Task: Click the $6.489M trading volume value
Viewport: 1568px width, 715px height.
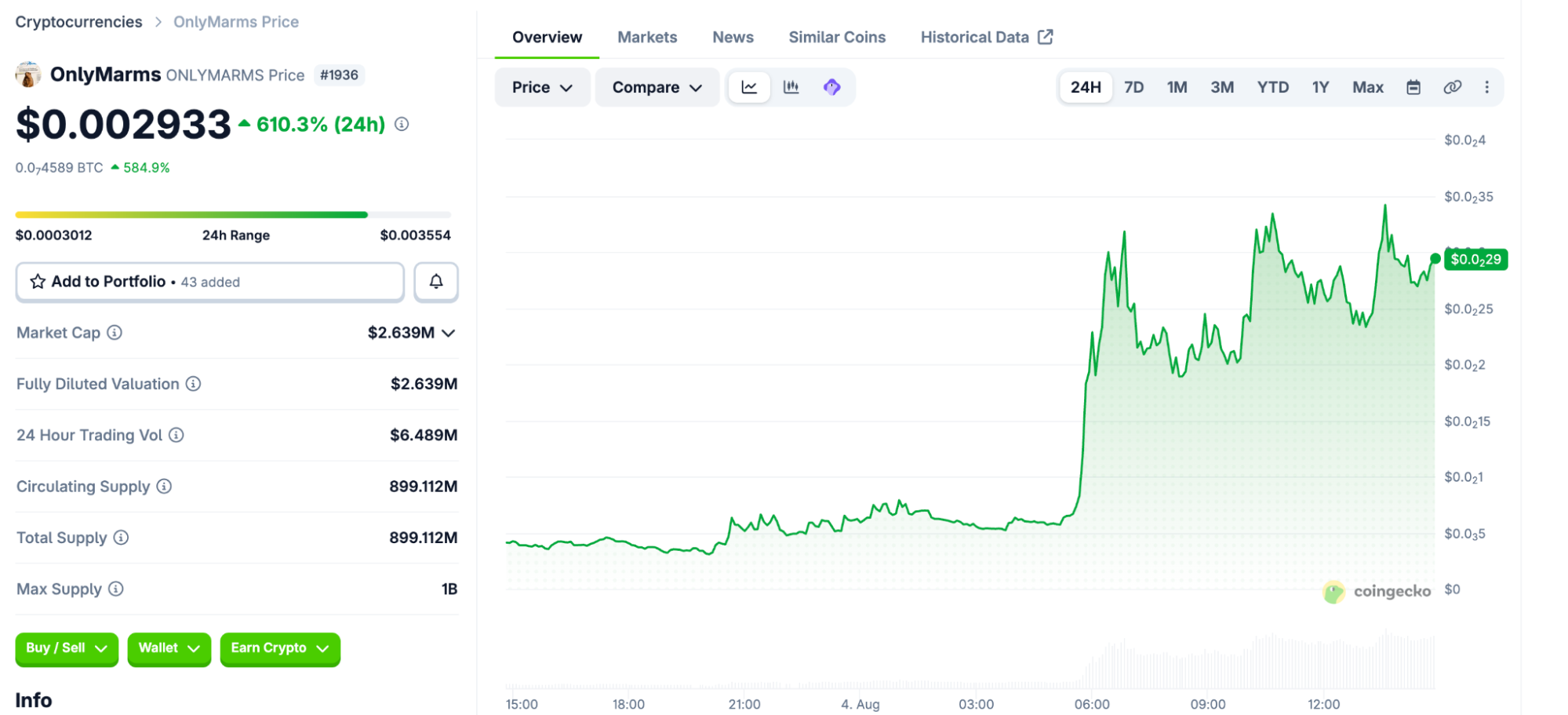Action: [x=424, y=435]
